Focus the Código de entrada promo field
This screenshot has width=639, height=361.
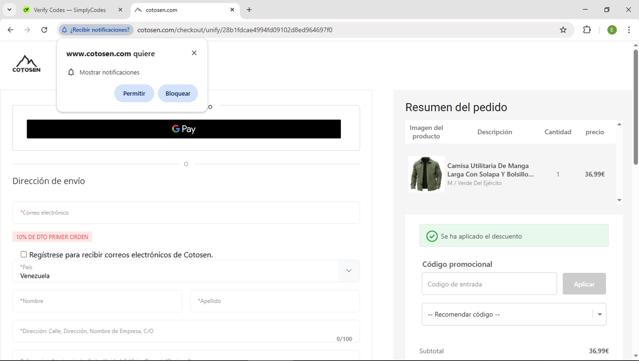(489, 284)
